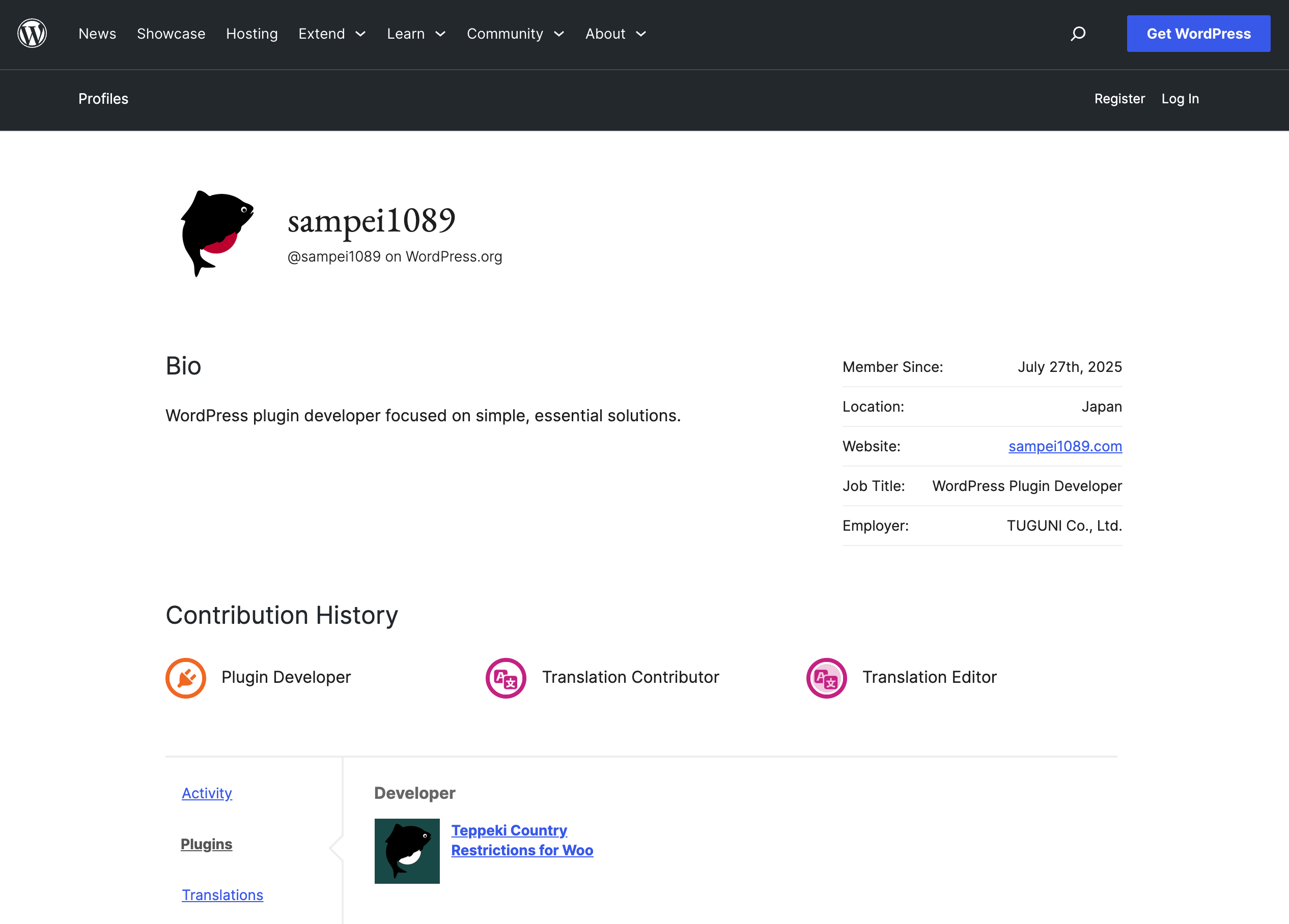The height and width of the screenshot is (924, 1289).
Task: Open the Teppeki plugin thumbnail
Action: 406,850
